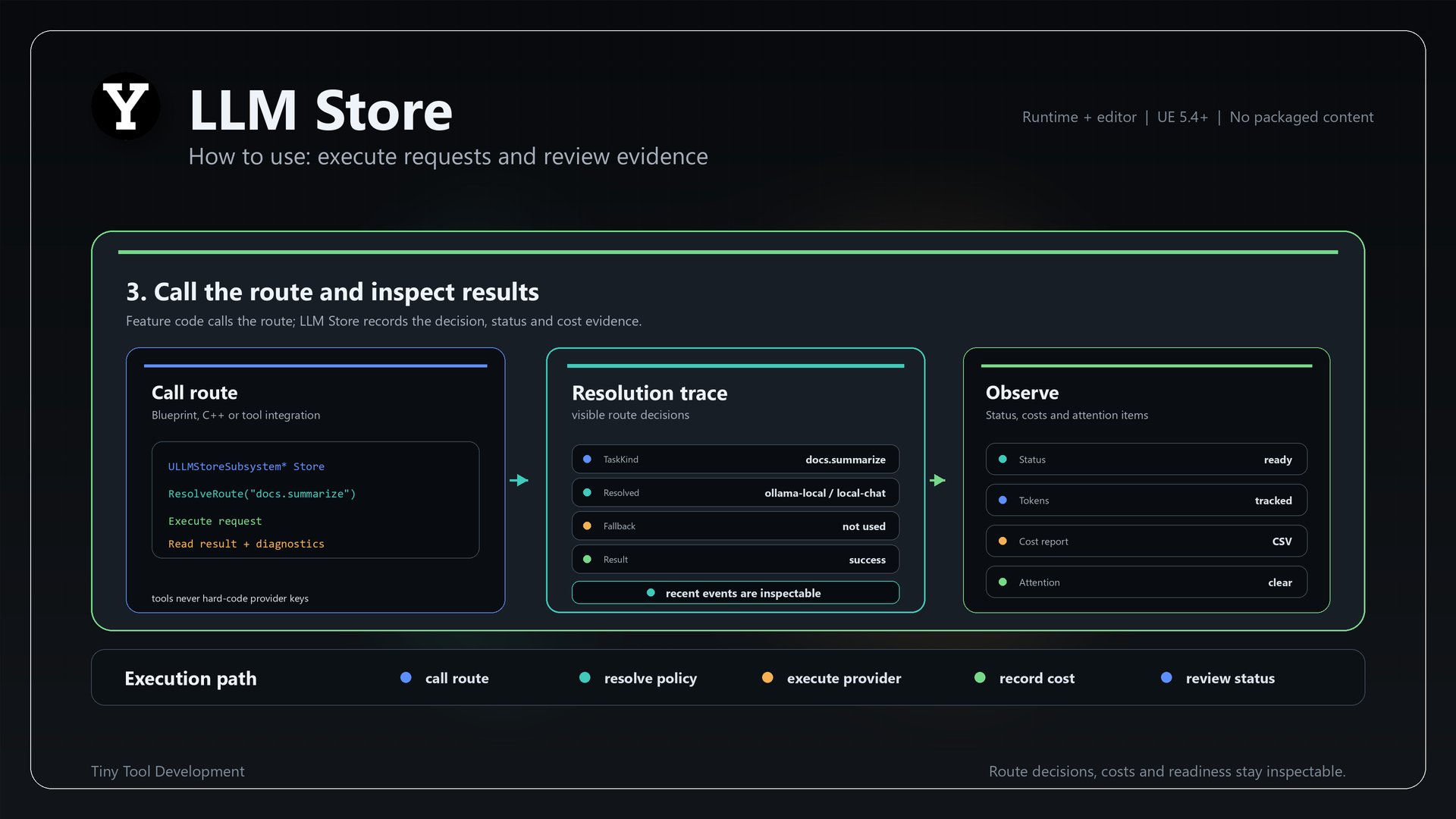Click footer "Route decisions, costs and readiness stay inspectable."

pyautogui.click(x=1167, y=771)
